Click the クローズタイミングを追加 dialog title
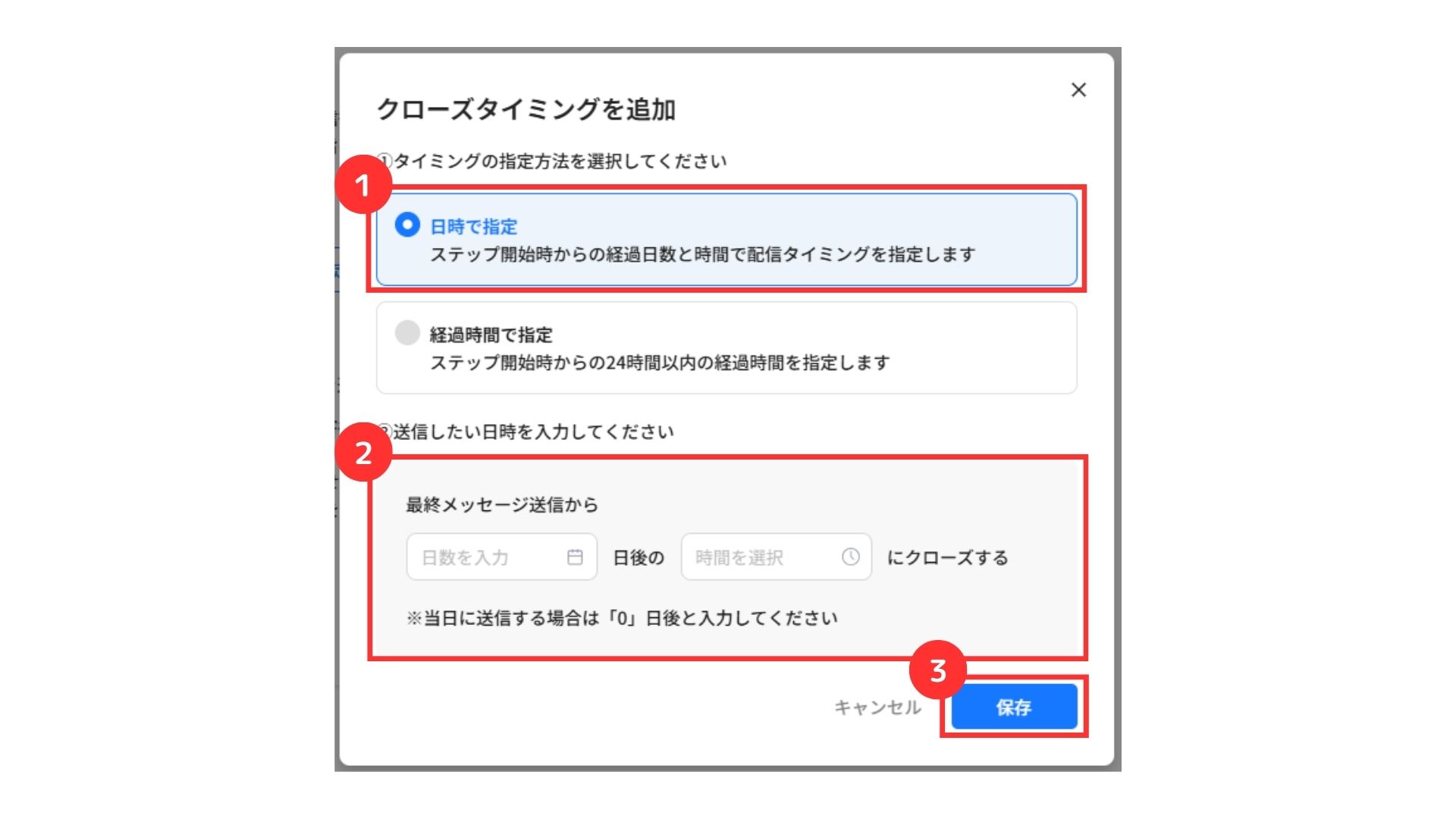Screen dimensions: 1456x819 526,110
